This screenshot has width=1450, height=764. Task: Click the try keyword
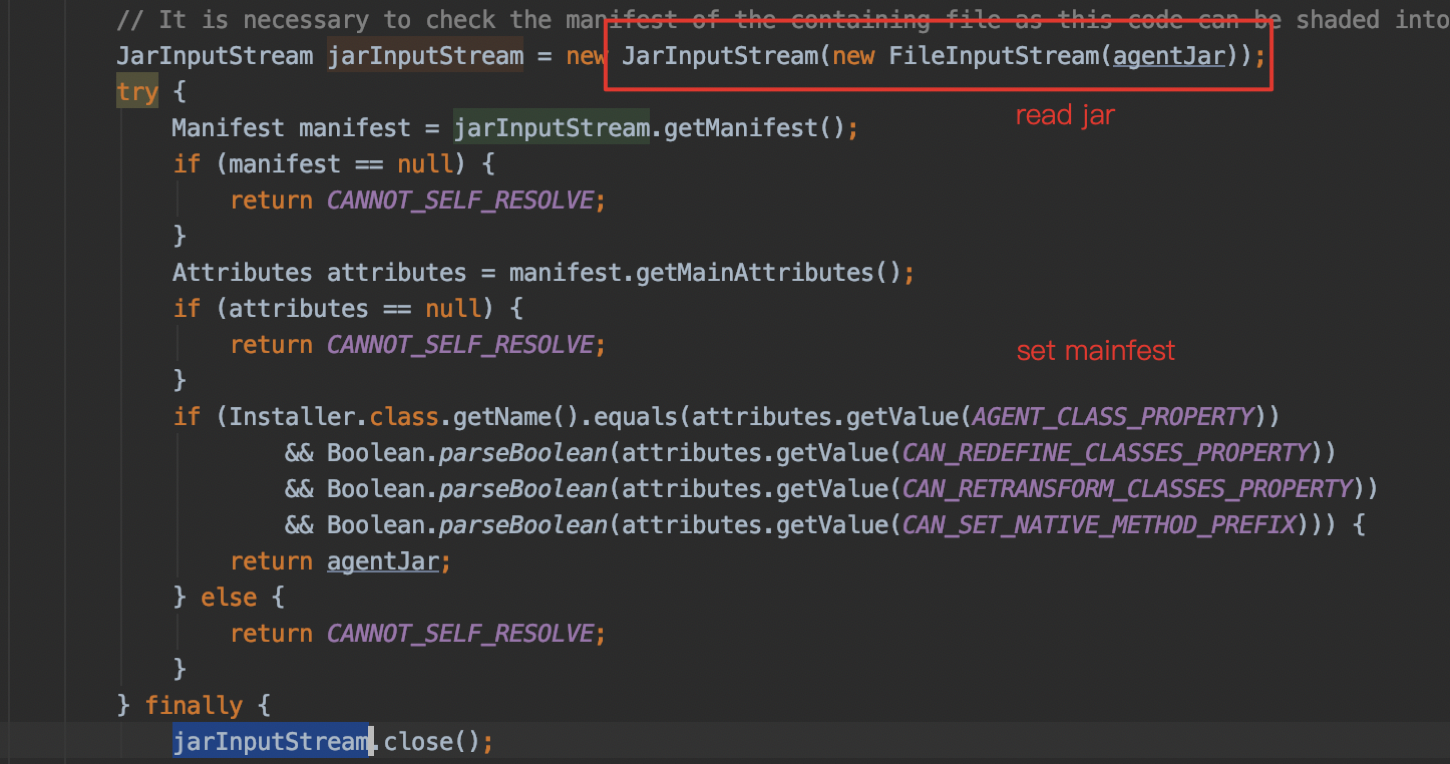point(137,92)
